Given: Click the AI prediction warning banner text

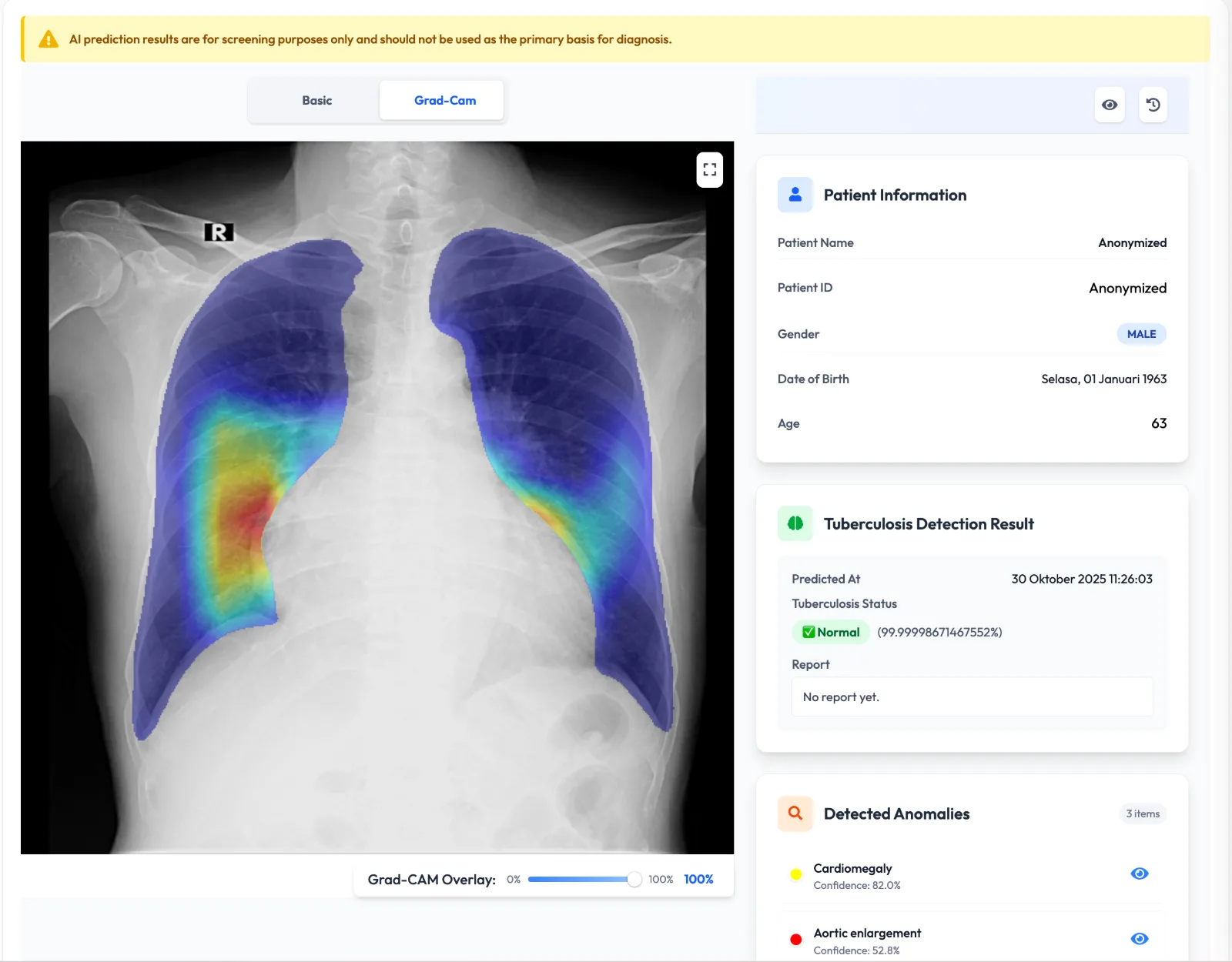Looking at the screenshot, I should (370, 39).
